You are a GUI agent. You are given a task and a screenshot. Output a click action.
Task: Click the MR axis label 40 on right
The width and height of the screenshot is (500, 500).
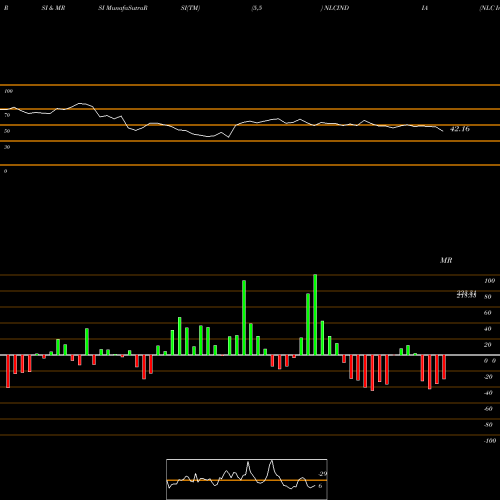coord(488,329)
